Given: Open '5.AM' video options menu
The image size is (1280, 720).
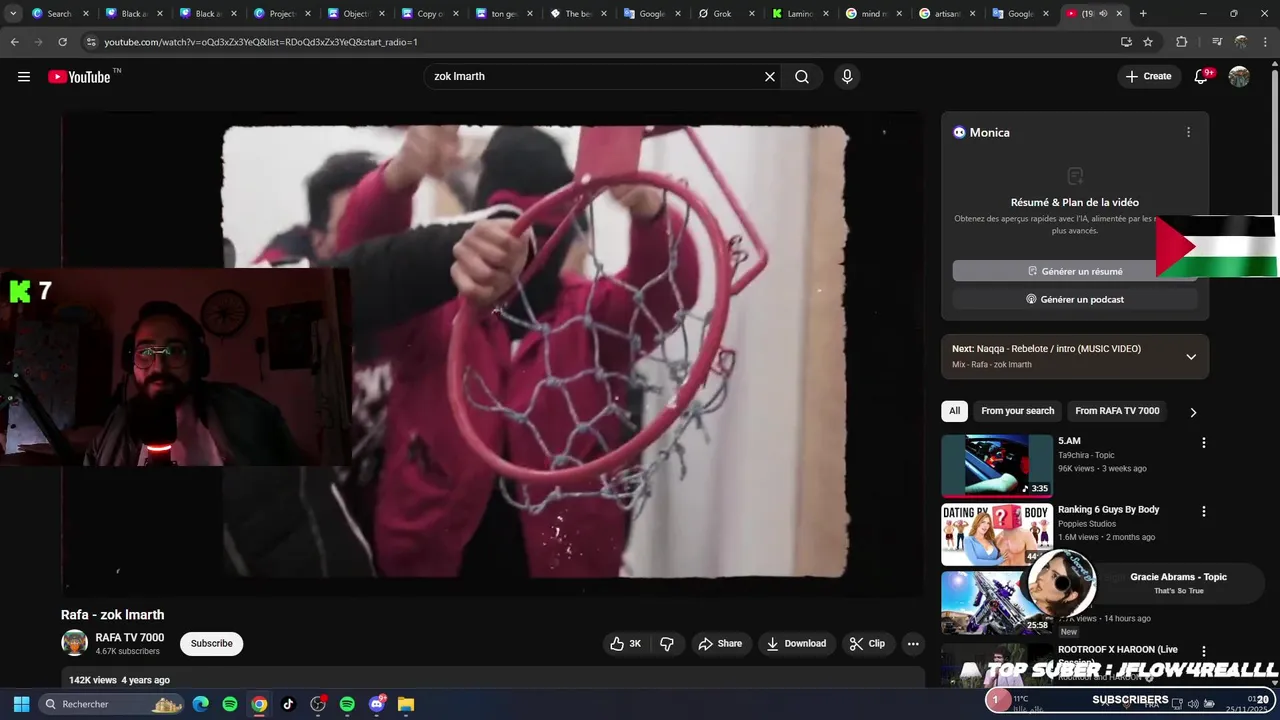Looking at the screenshot, I should (1203, 443).
